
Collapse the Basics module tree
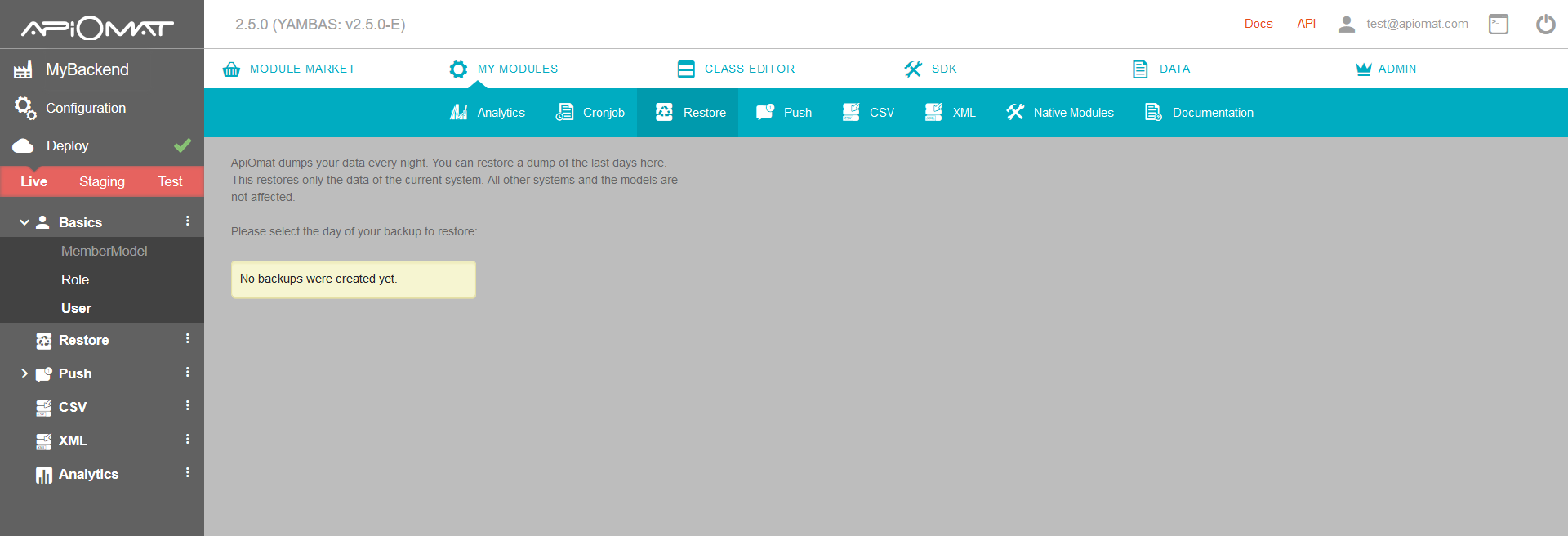[24, 222]
